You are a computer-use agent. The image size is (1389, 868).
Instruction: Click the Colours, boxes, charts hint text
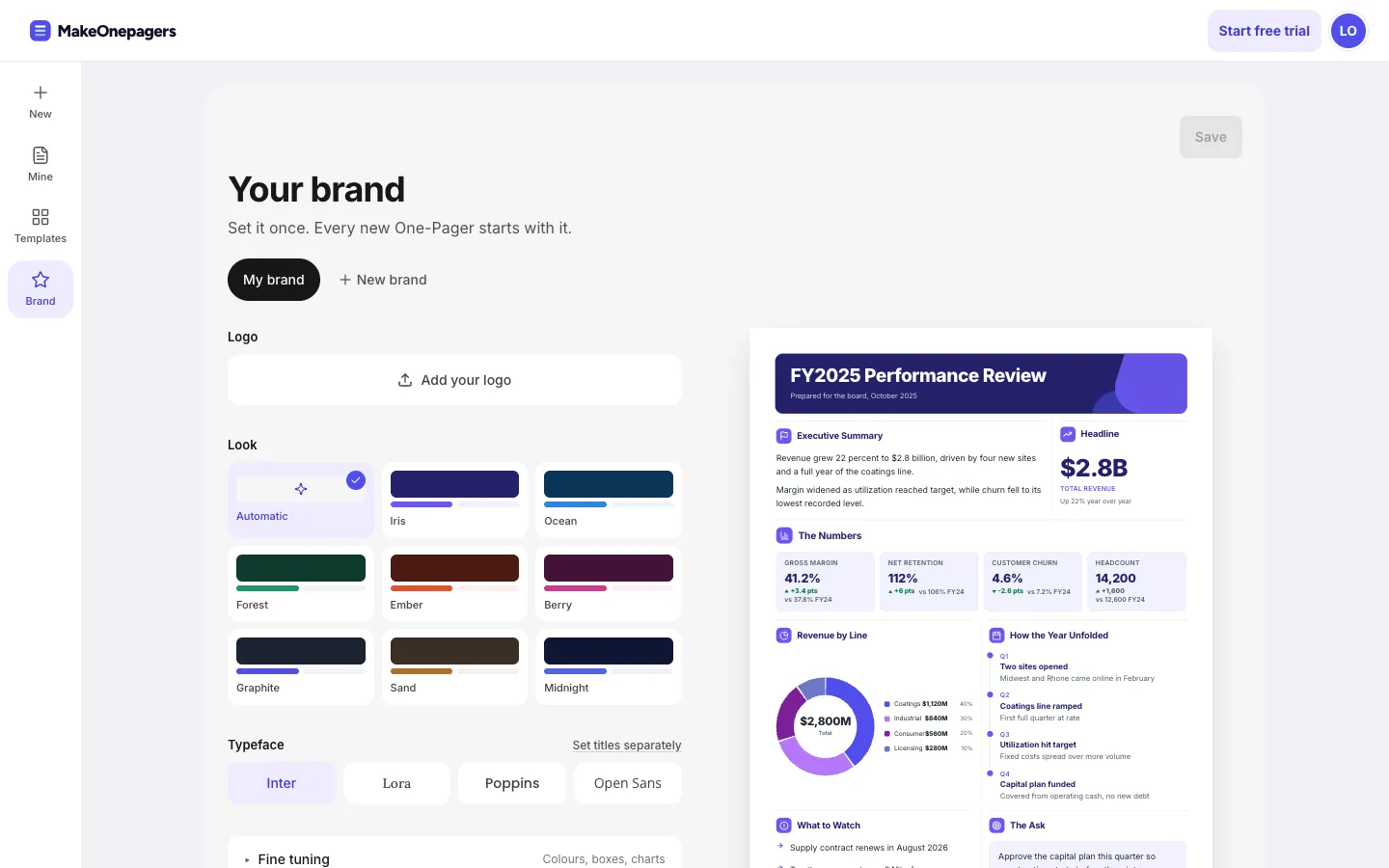(604, 859)
